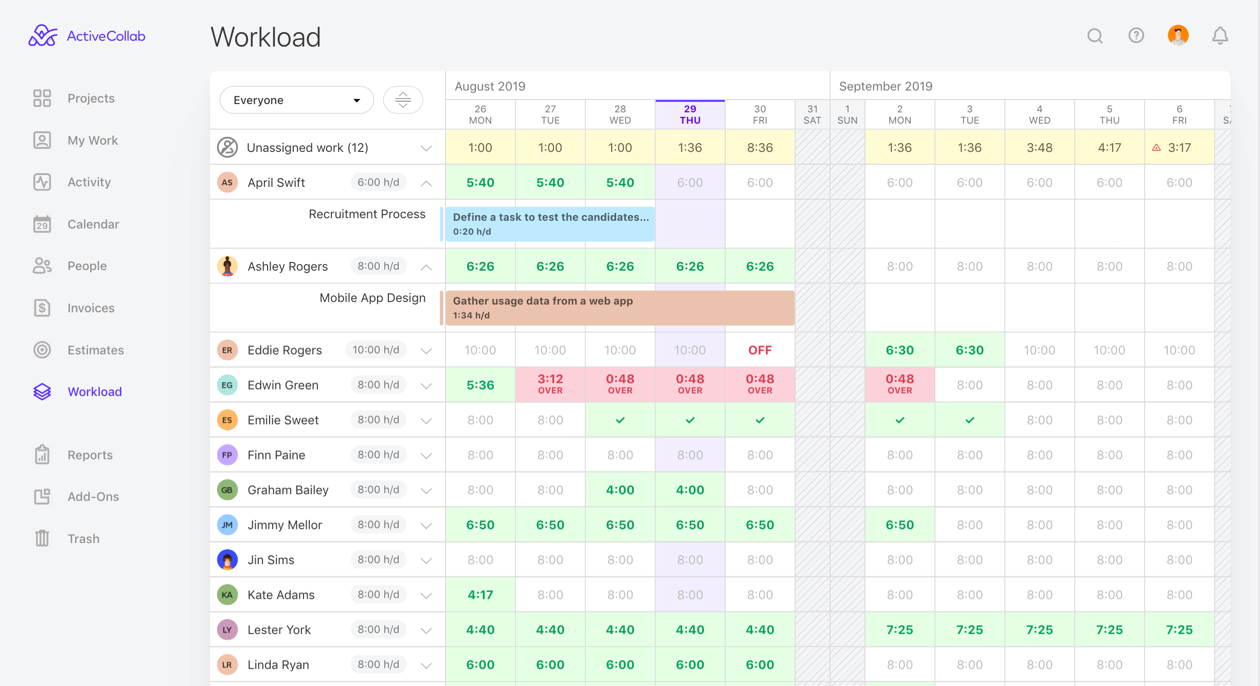This screenshot has width=1260, height=686.
Task: Open the Everyone filter dropdown
Action: tap(296, 100)
